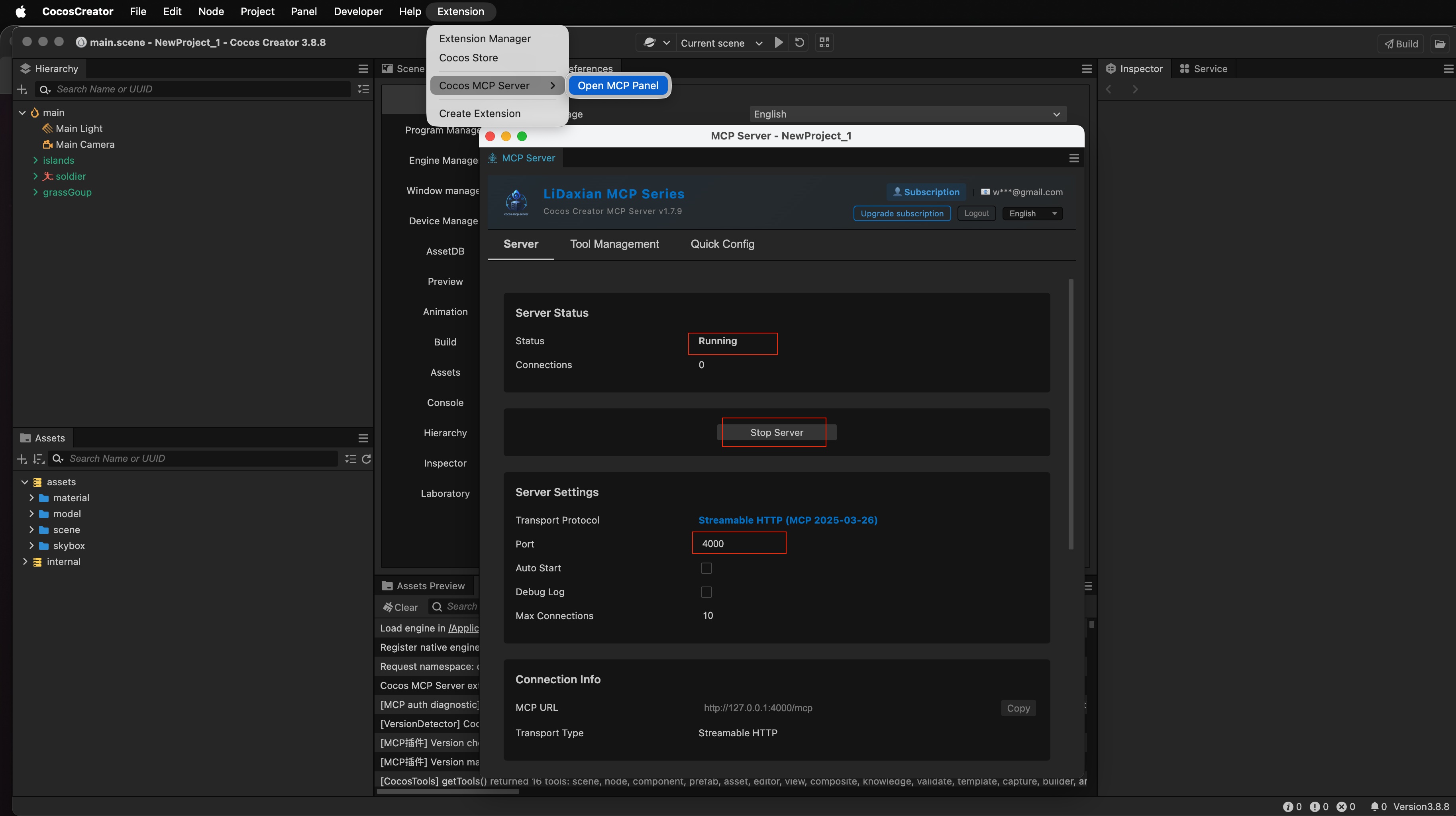Open the AssetDB preferences section
This screenshot has width=1456, height=816.
tap(445, 251)
